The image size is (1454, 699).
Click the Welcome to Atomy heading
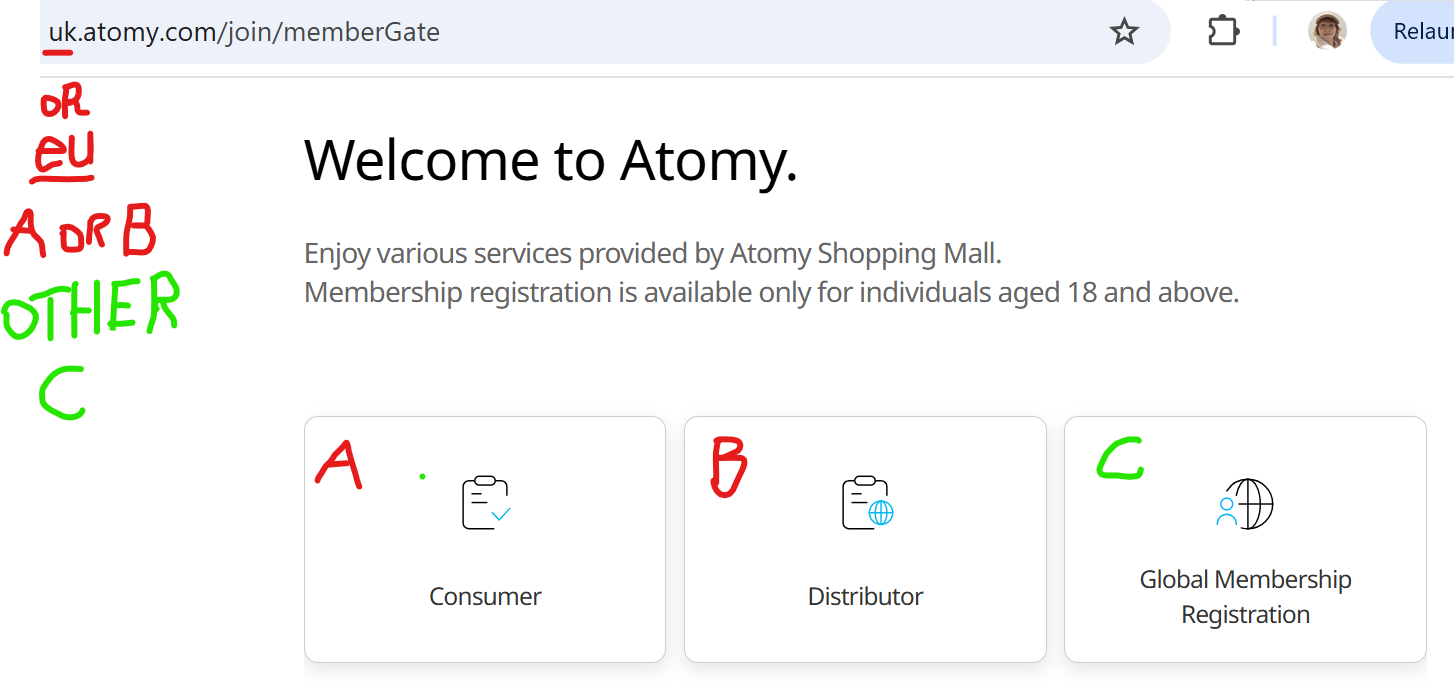550,160
